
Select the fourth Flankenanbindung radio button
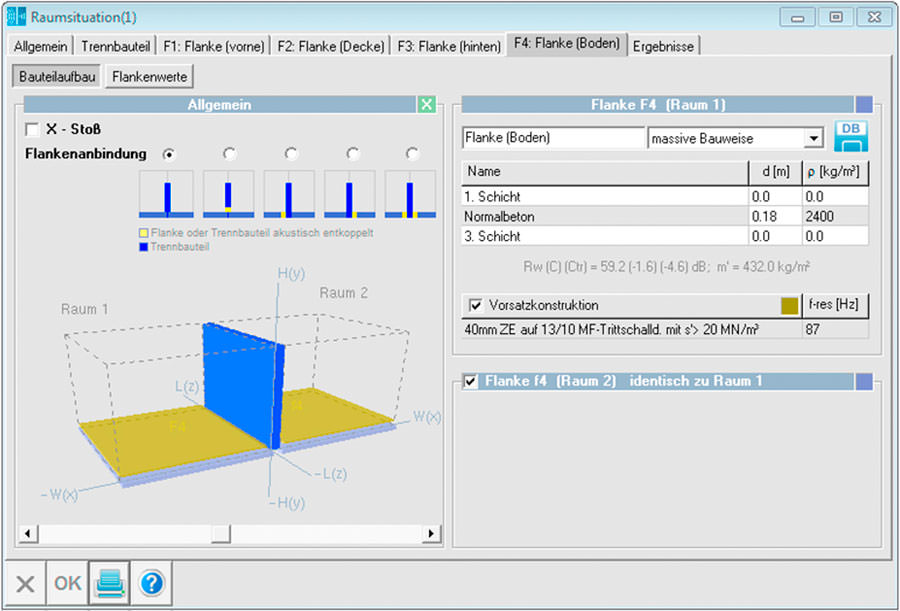pos(352,154)
